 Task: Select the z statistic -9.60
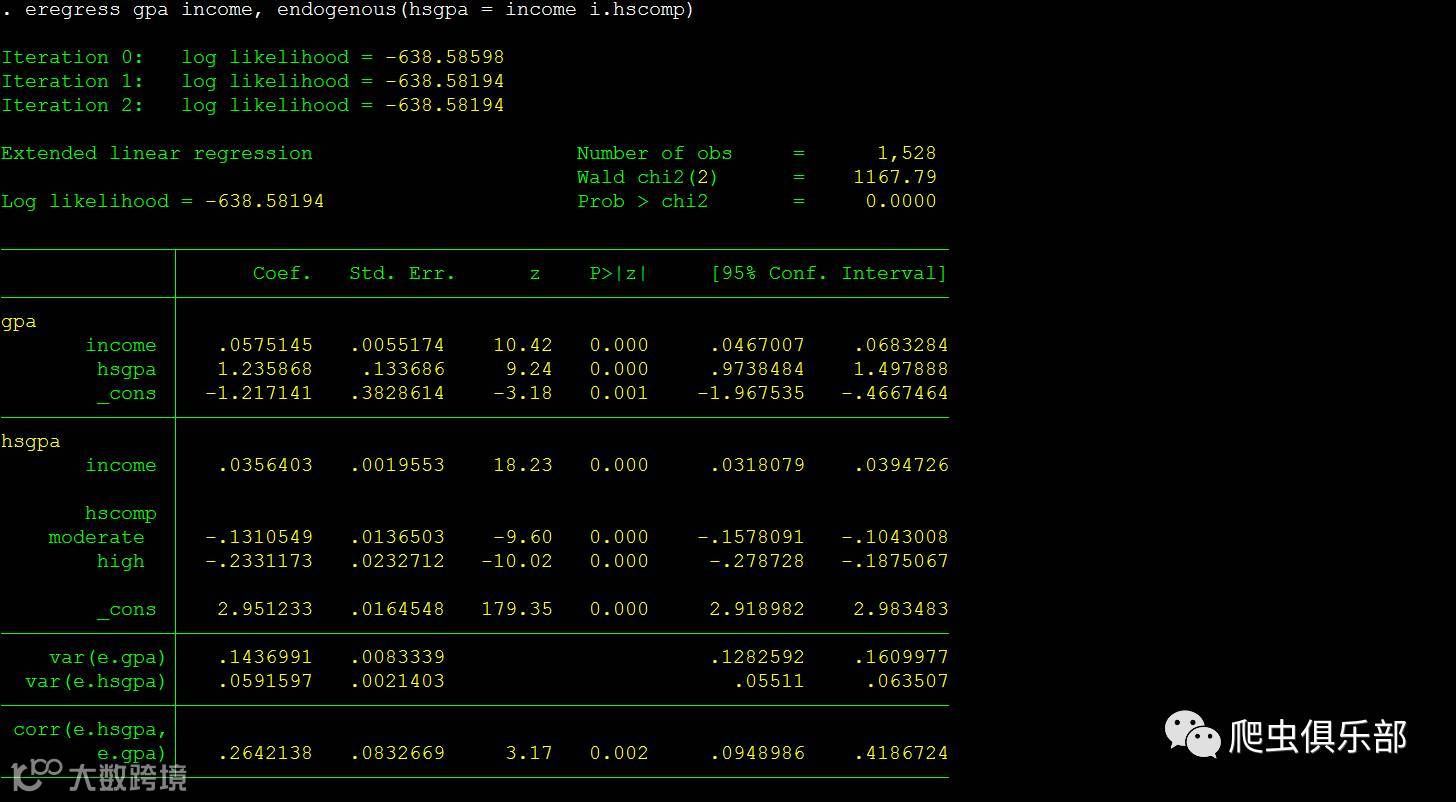pos(523,537)
